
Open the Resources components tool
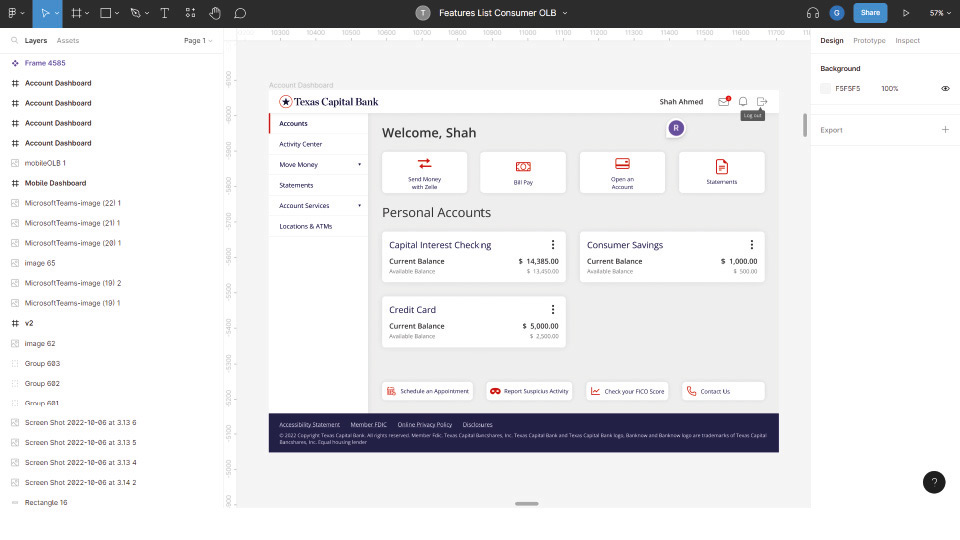pyautogui.click(x=190, y=13)
